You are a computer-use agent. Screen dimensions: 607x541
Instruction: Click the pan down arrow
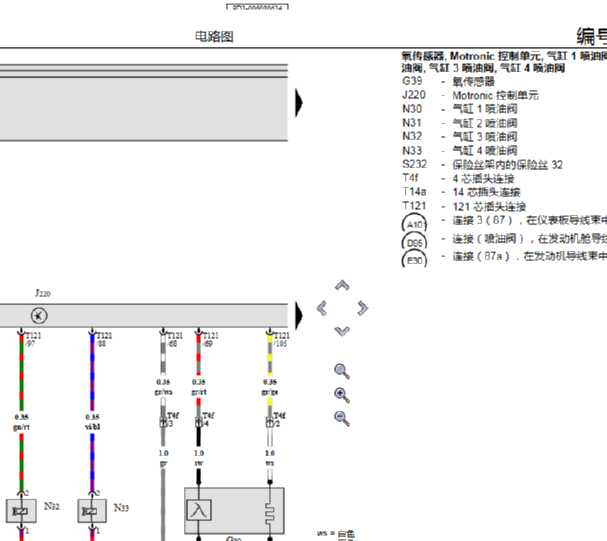click(x=342, y=331)
